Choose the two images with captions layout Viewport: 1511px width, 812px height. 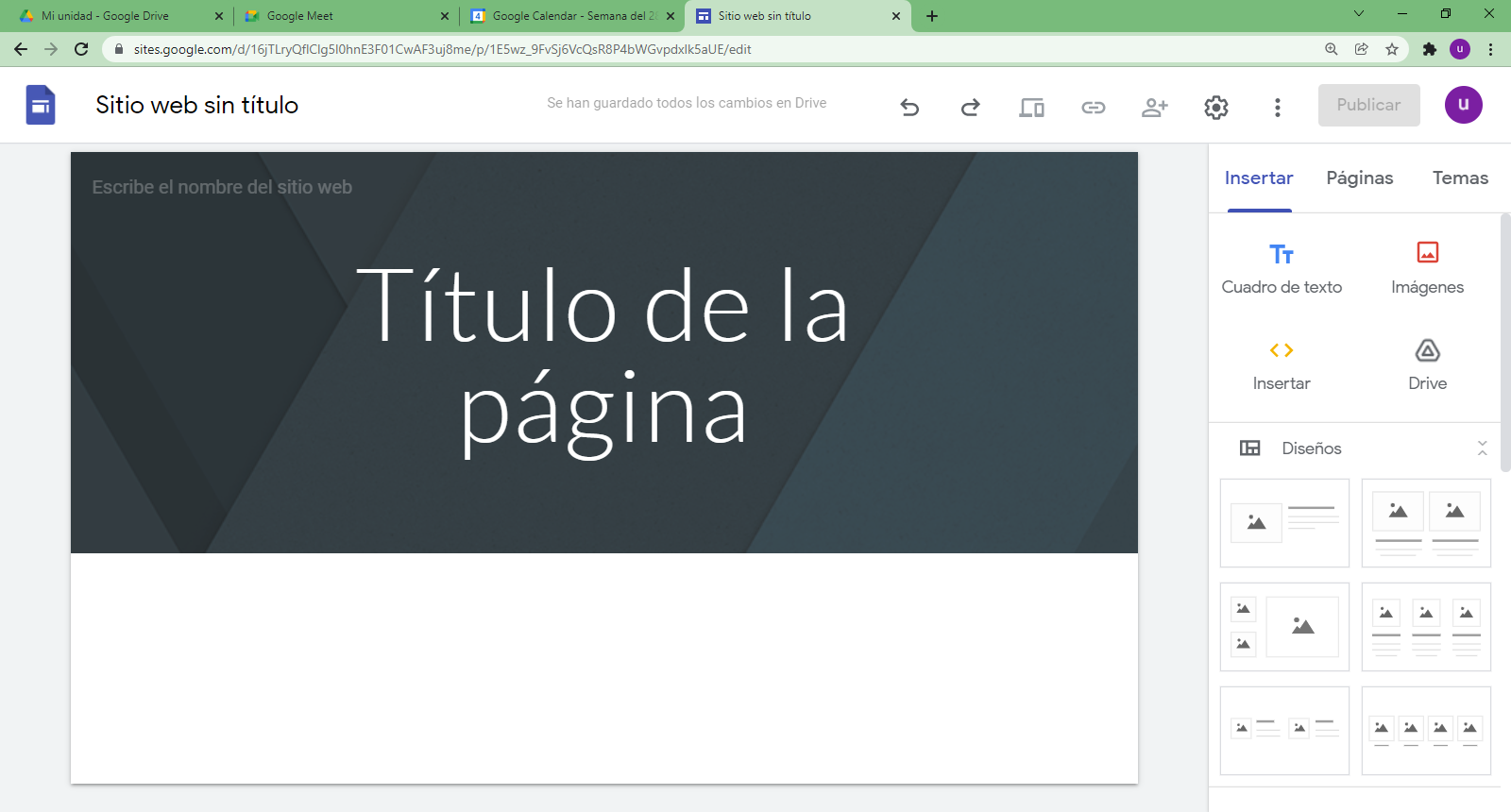1426,523
